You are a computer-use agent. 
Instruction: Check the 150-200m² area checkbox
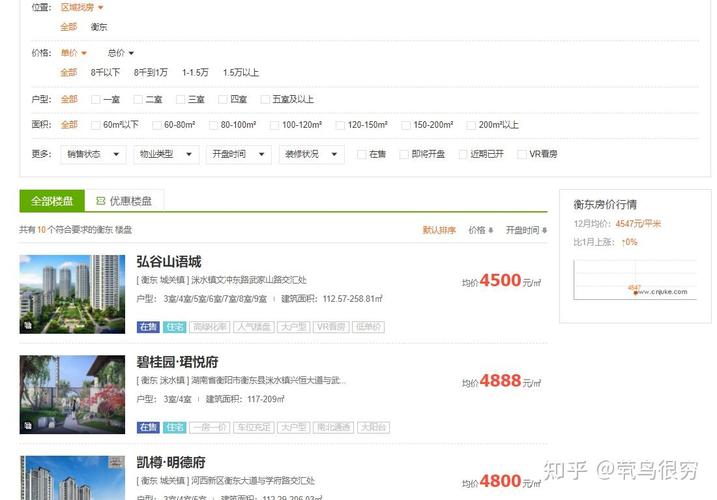[x=406, y=125]
